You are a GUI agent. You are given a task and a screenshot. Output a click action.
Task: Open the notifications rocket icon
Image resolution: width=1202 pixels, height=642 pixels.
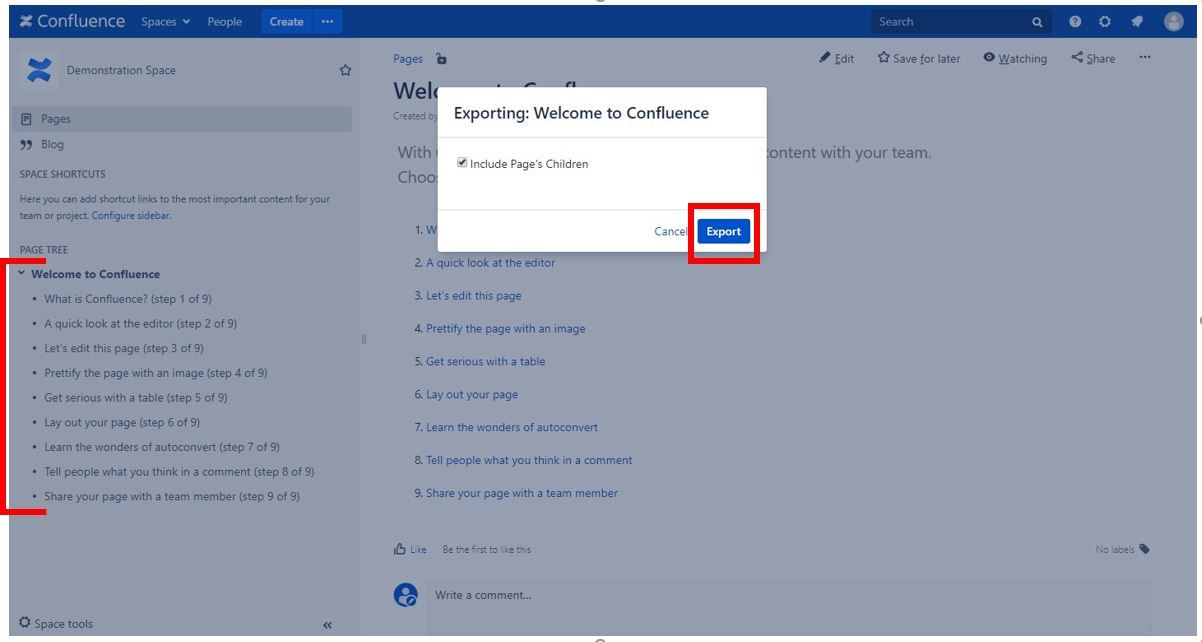pyautogui.click(x=1138, y=21)
